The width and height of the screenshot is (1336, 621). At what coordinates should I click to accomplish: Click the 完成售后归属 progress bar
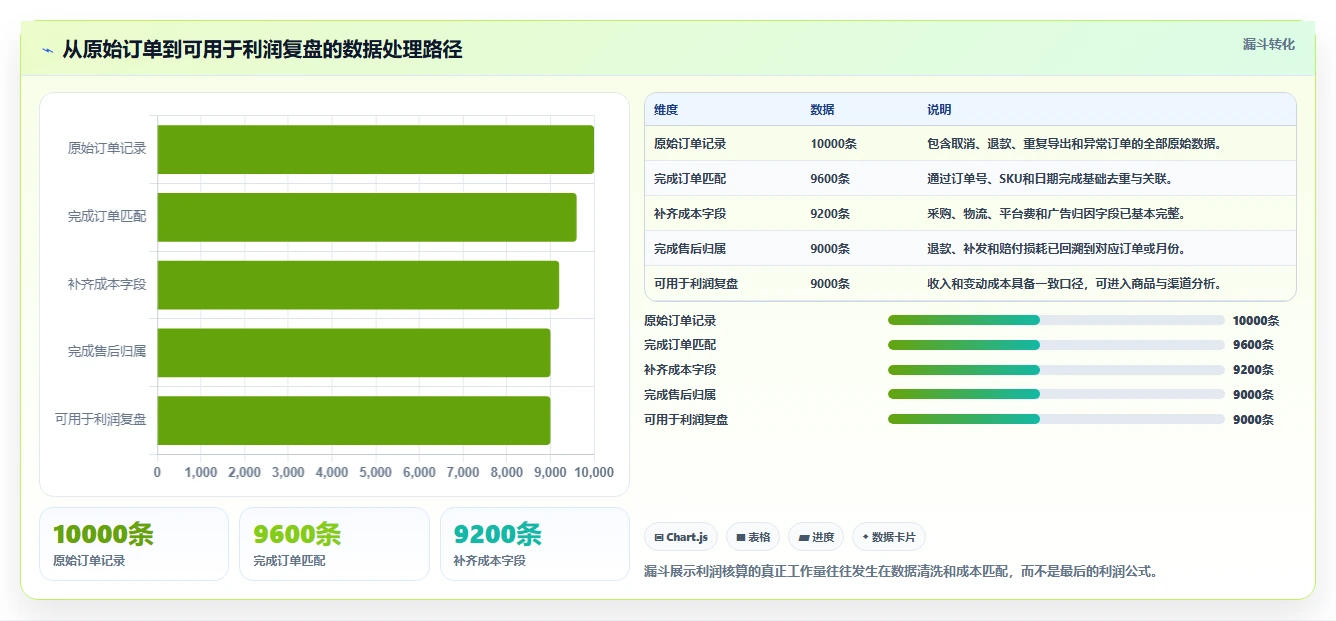click(1056, 395)
